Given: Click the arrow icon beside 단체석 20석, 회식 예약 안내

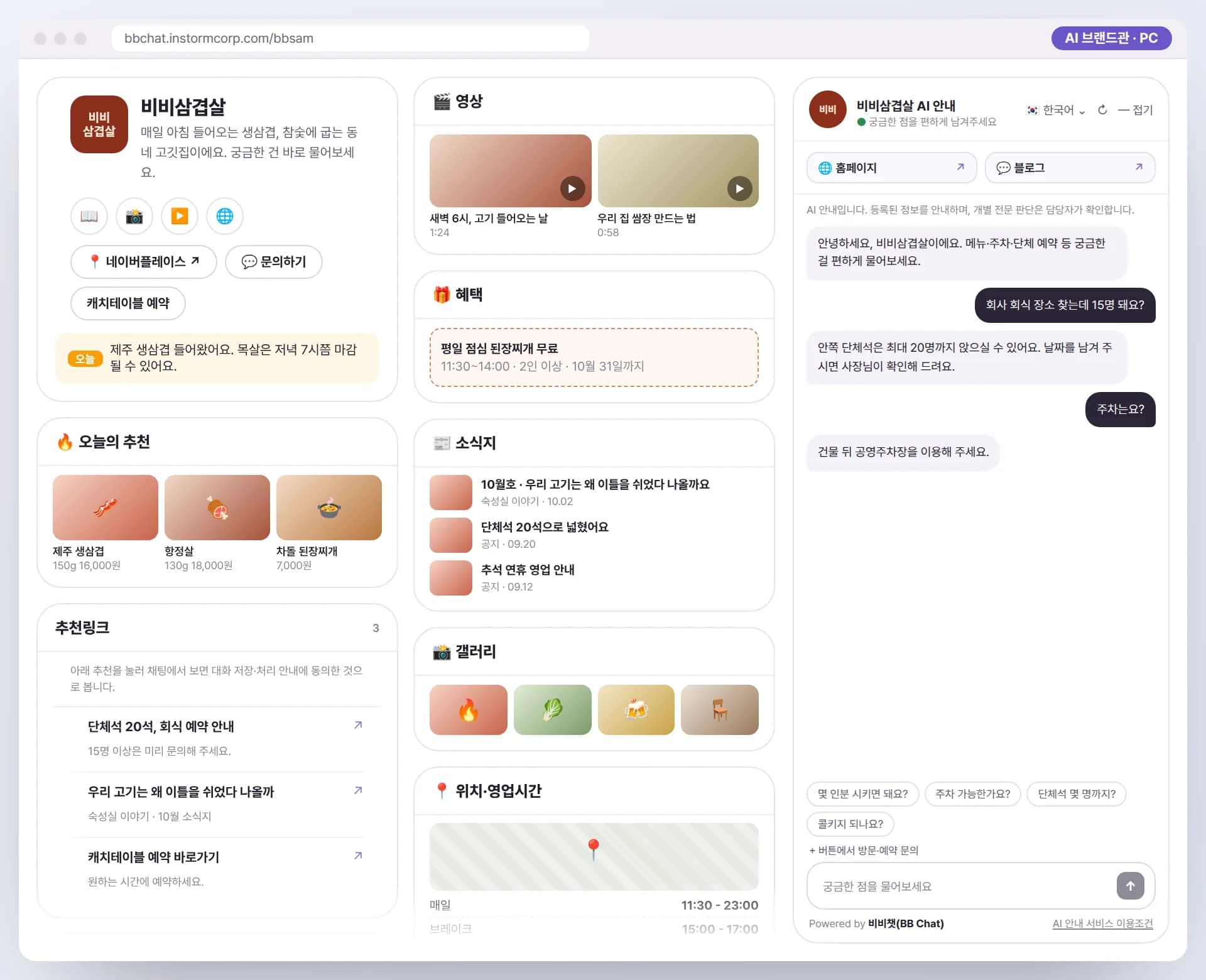Looking at the screenshot, I should click(x=358, y=725).
